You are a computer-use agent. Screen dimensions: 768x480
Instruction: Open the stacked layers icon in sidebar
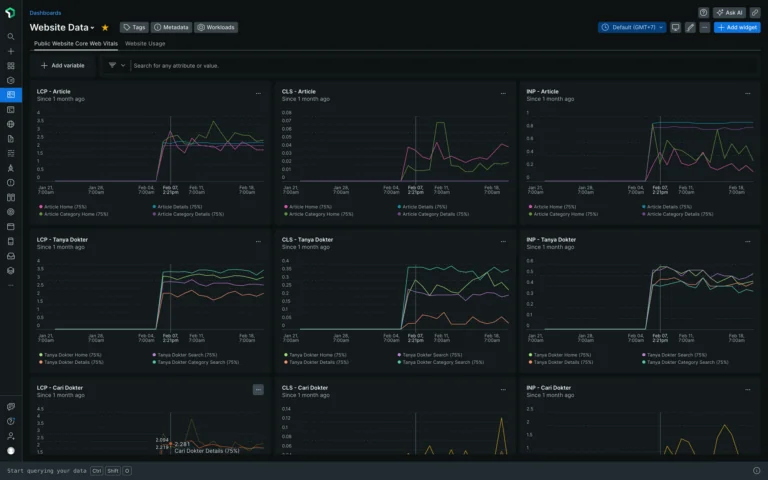coord(11,271)
